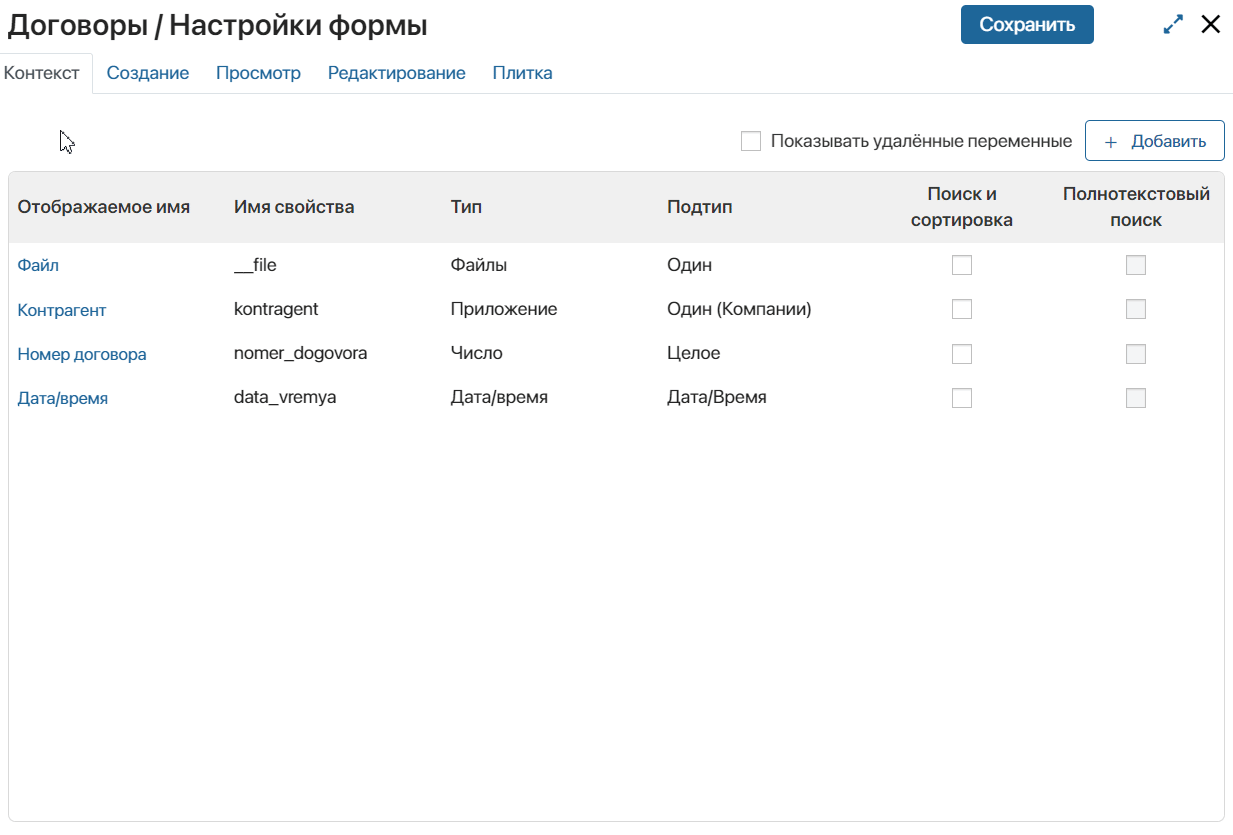The width and height of the screenshot is (1233, 835).
Task: Click the Поиск и сортировка column header
Action: coord(962,207)
